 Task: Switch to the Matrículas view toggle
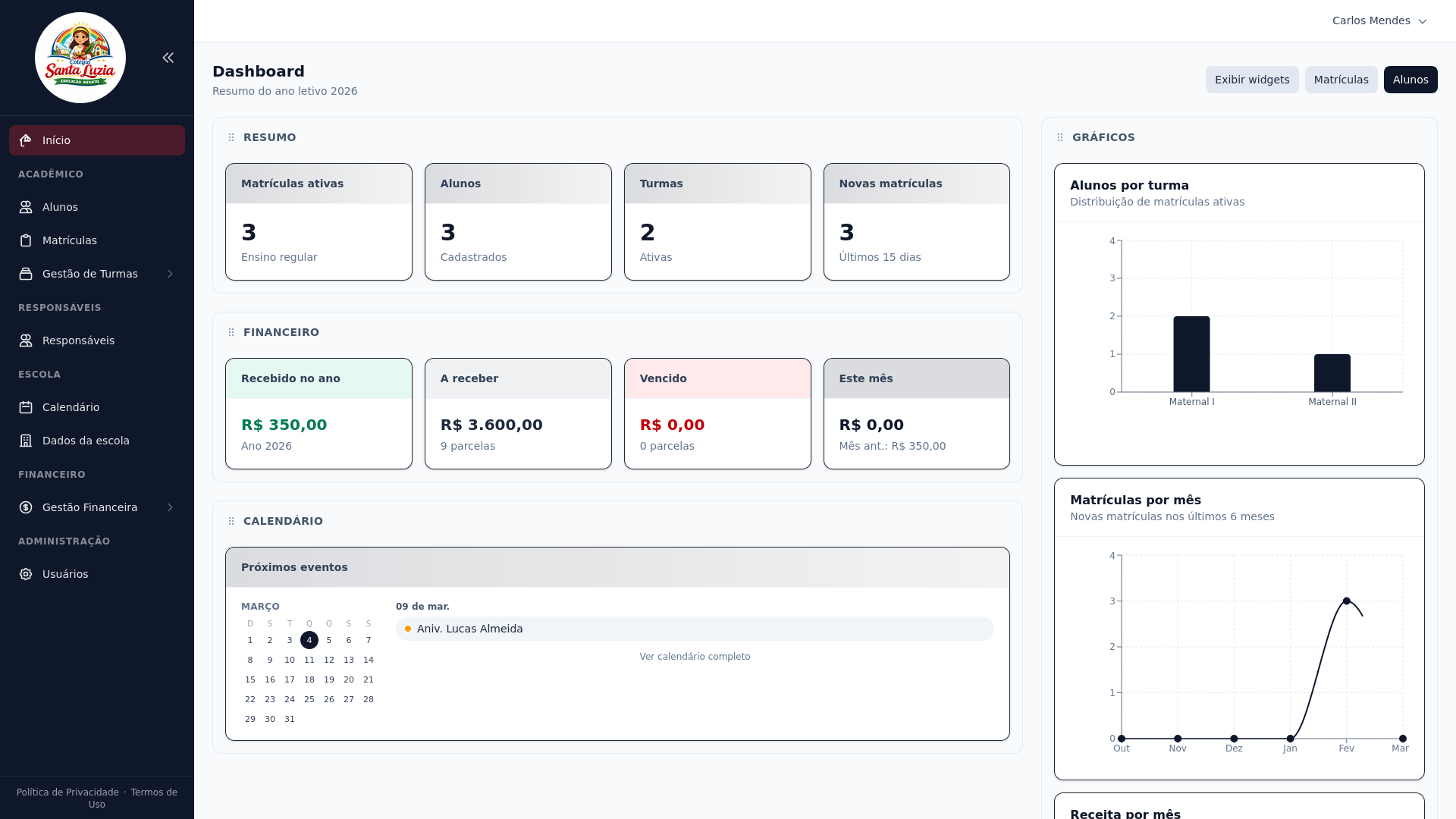1341,80
